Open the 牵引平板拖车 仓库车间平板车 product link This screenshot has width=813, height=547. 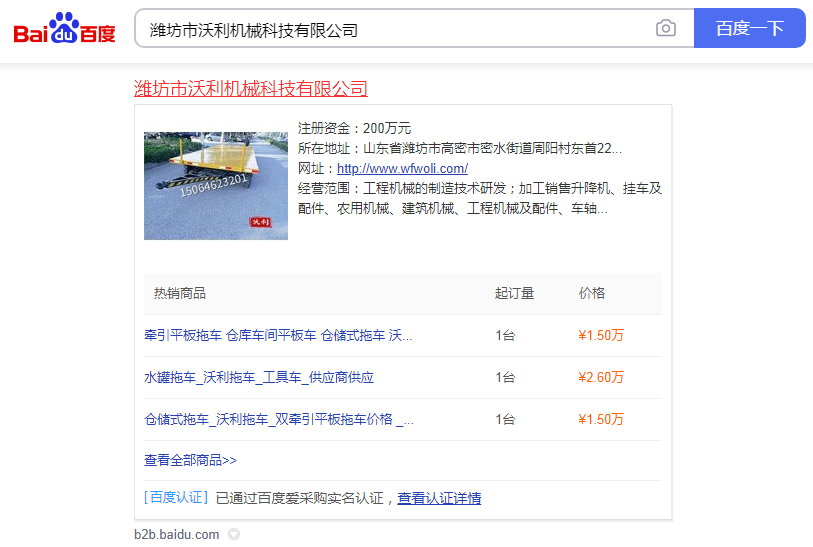coord(278,336)
